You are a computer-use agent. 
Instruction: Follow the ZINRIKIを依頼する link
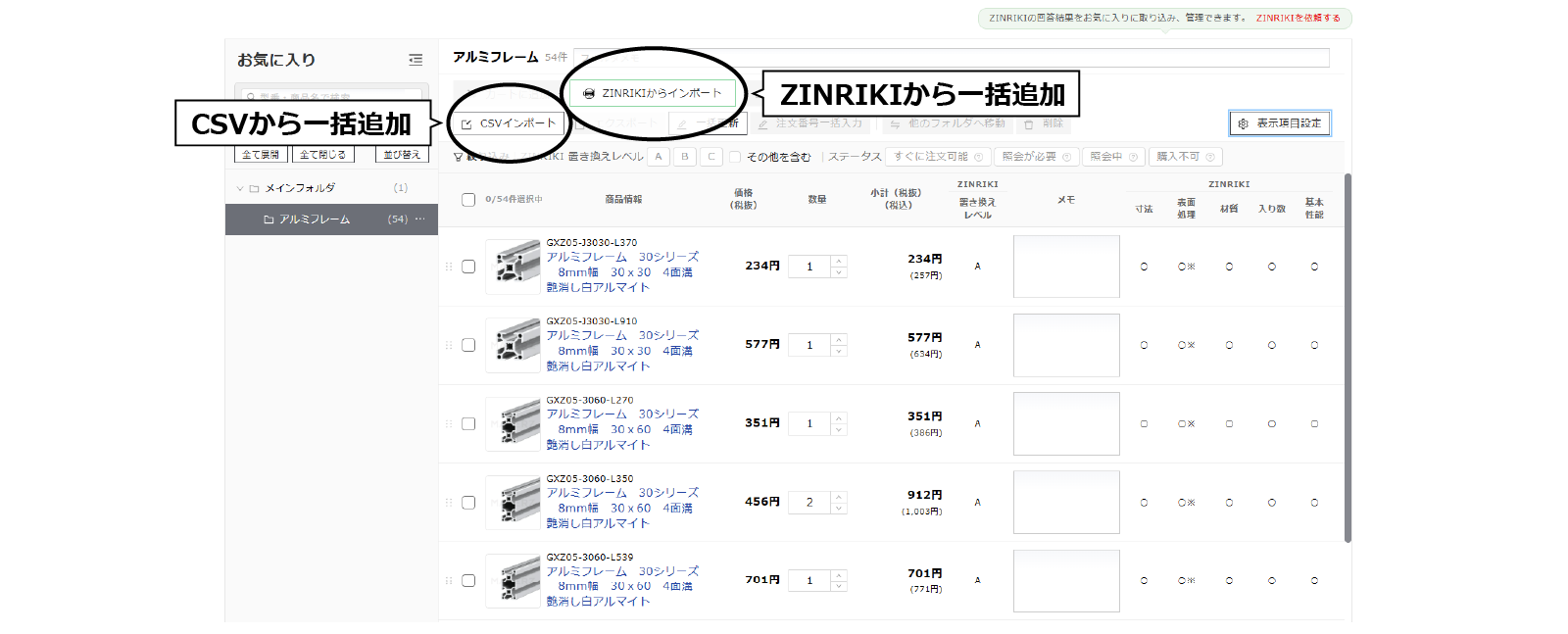(x=1298, y=18)
